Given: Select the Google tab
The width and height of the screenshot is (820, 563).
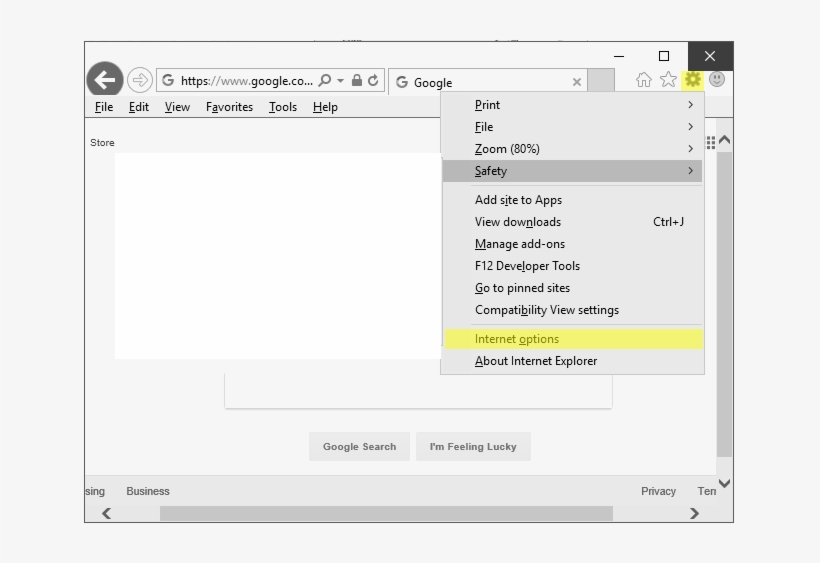Looking at the screenshot, I should click(488, 82).
